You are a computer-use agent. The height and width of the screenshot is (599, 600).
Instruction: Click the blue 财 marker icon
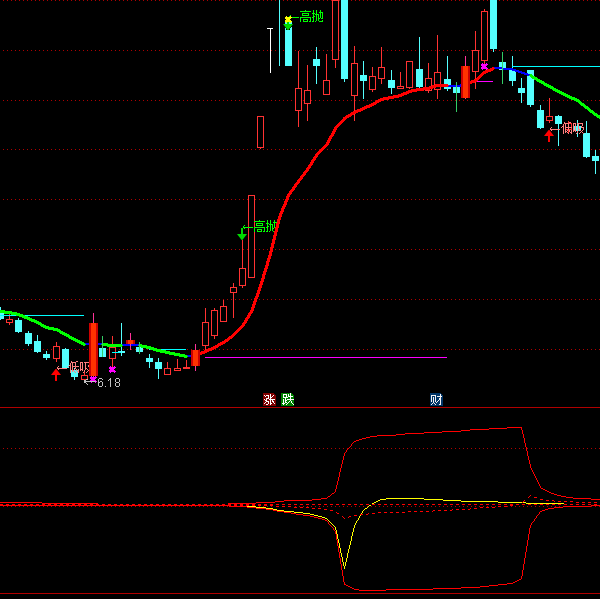tap(436, 400)
